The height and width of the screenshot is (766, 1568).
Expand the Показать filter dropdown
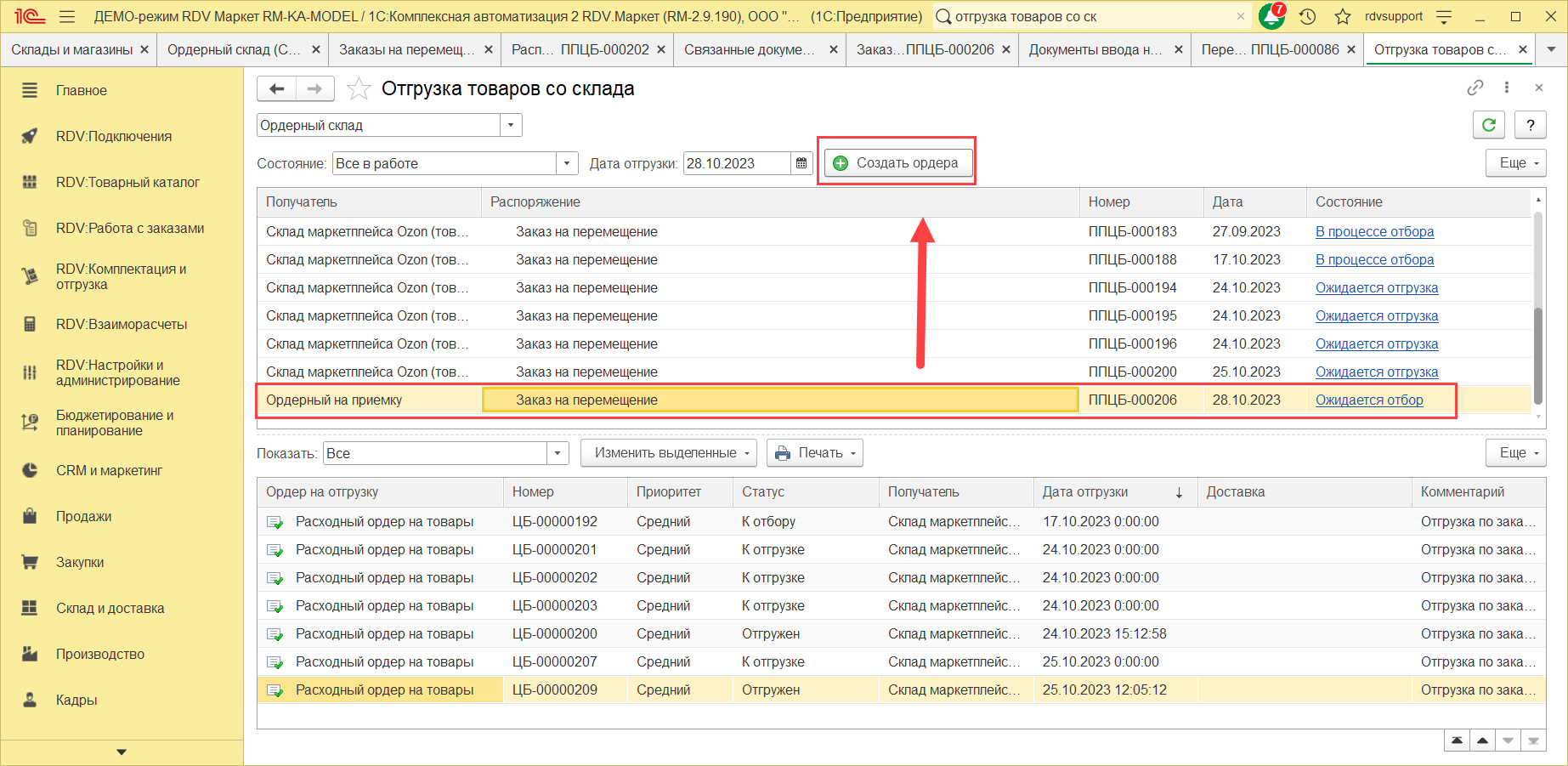558,453
